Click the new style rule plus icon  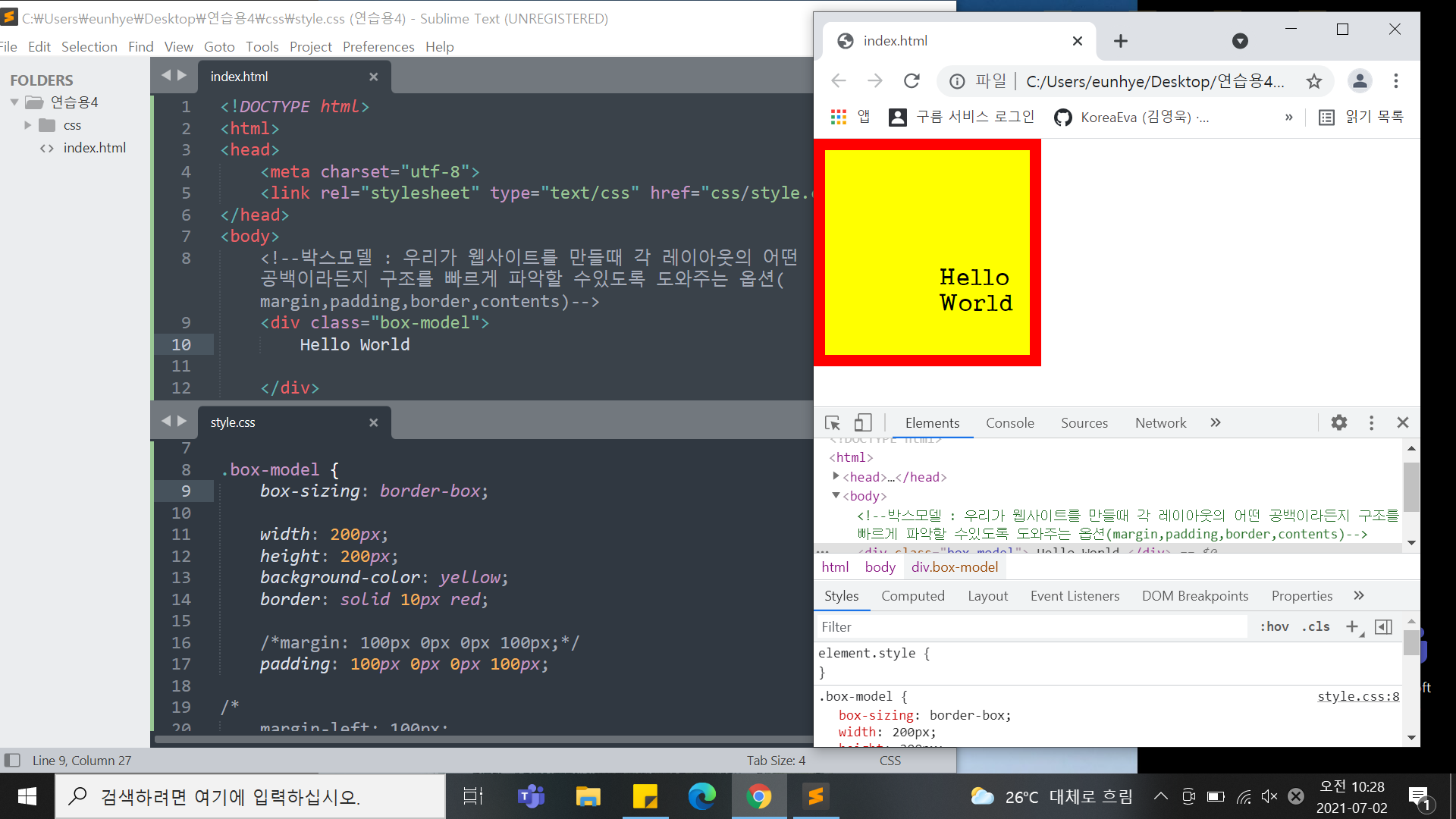point(1352,626)
